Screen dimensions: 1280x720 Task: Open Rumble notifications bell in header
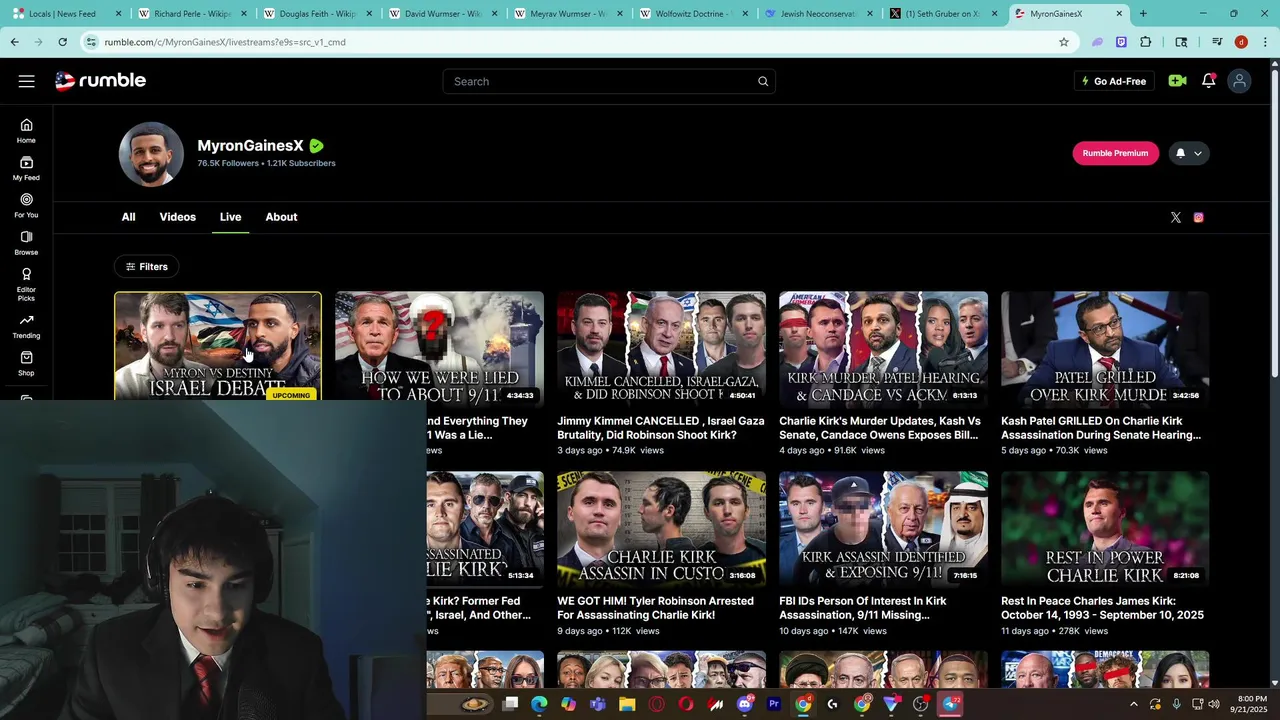(x=1208, y=81)
